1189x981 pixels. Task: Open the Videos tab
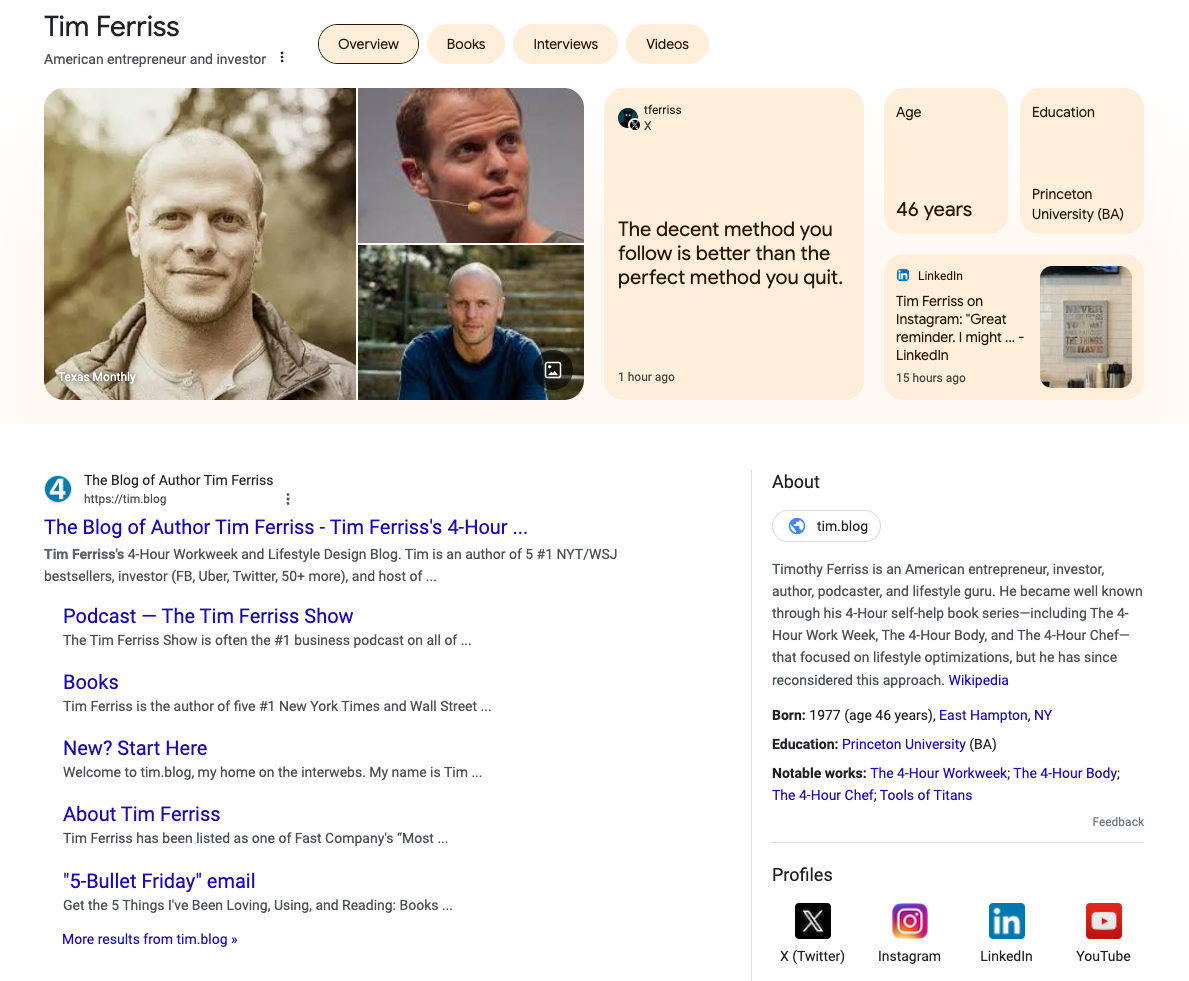[667, 44]
